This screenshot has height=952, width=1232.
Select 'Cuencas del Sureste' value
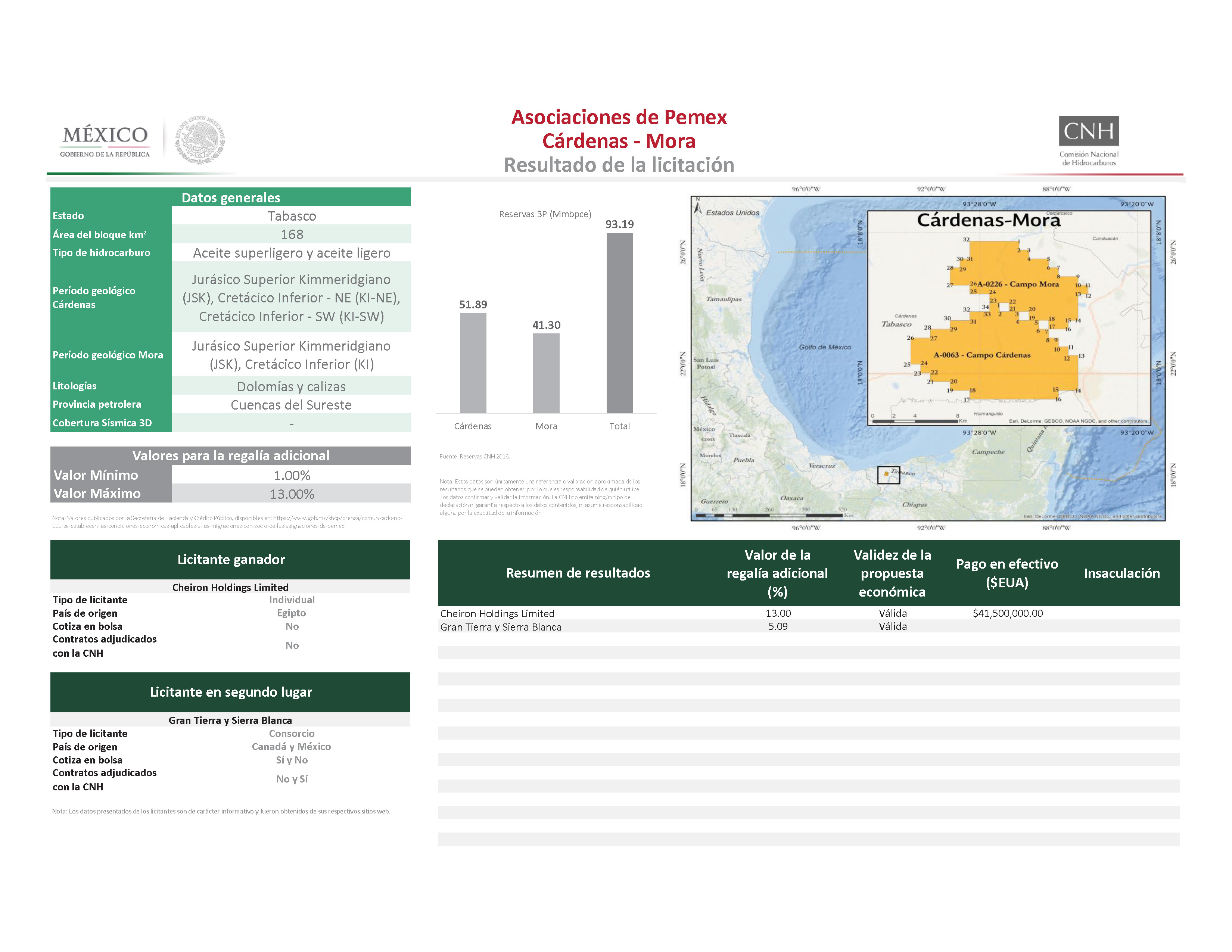point(291,405)
